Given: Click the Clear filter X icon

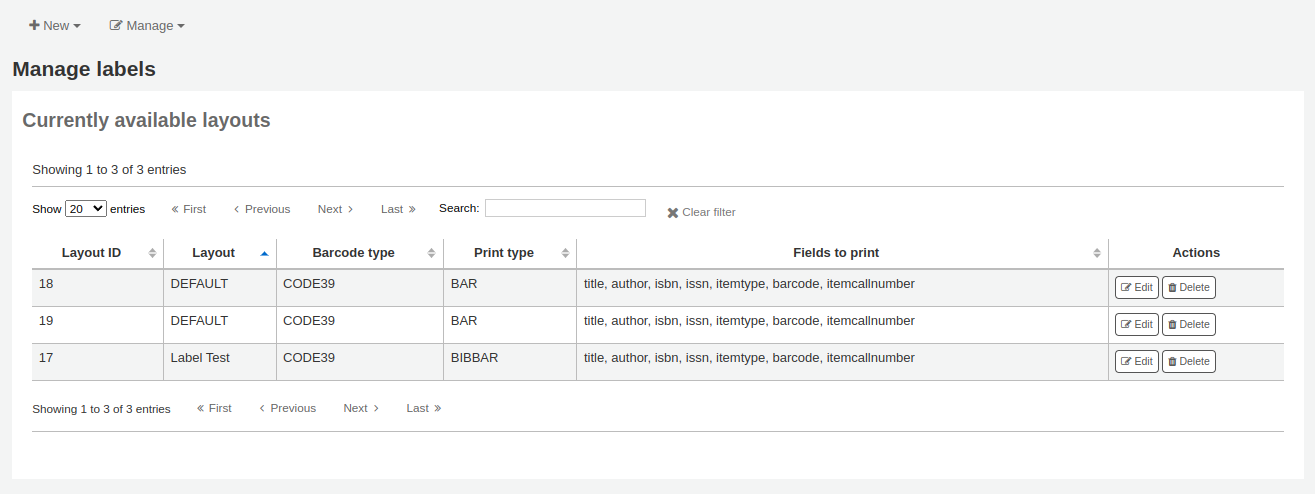Looking at the screenshot, I should click(673, 213).
